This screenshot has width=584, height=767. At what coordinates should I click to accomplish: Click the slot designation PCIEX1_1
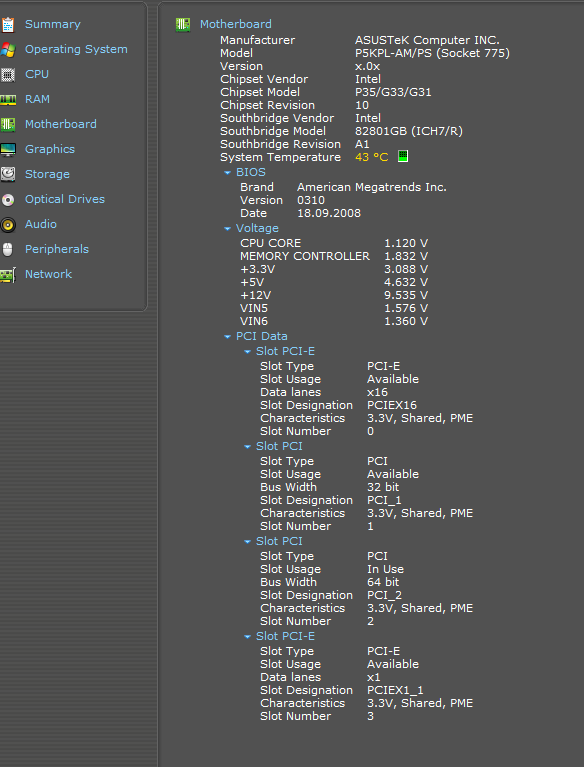click(395, 690)
